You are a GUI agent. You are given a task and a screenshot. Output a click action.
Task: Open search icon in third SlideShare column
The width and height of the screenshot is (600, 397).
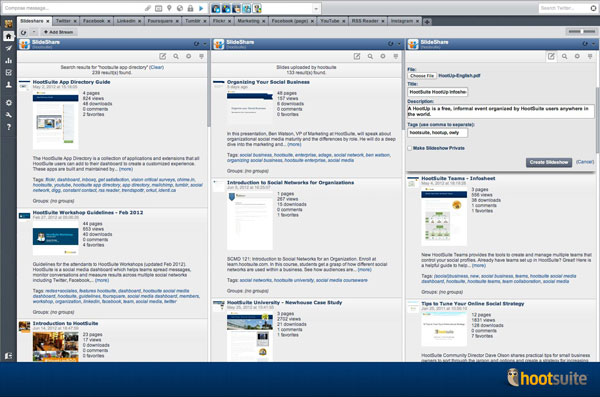[564, 56]
